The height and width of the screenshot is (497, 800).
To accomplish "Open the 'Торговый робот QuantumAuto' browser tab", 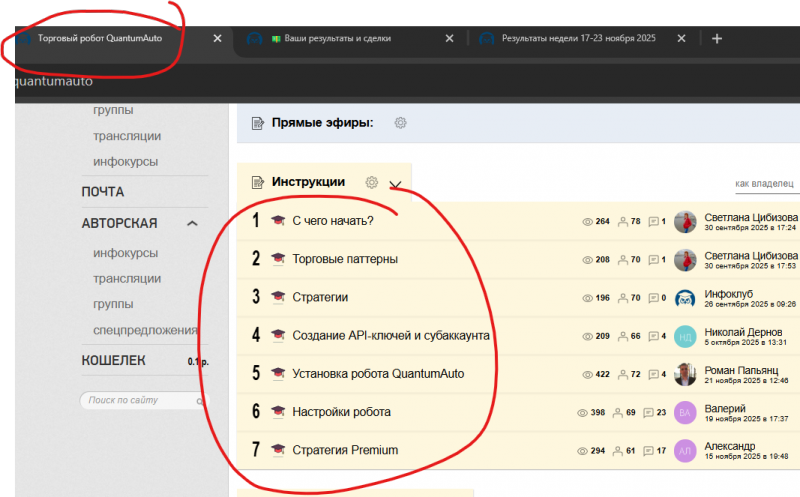I will (99, 38).
